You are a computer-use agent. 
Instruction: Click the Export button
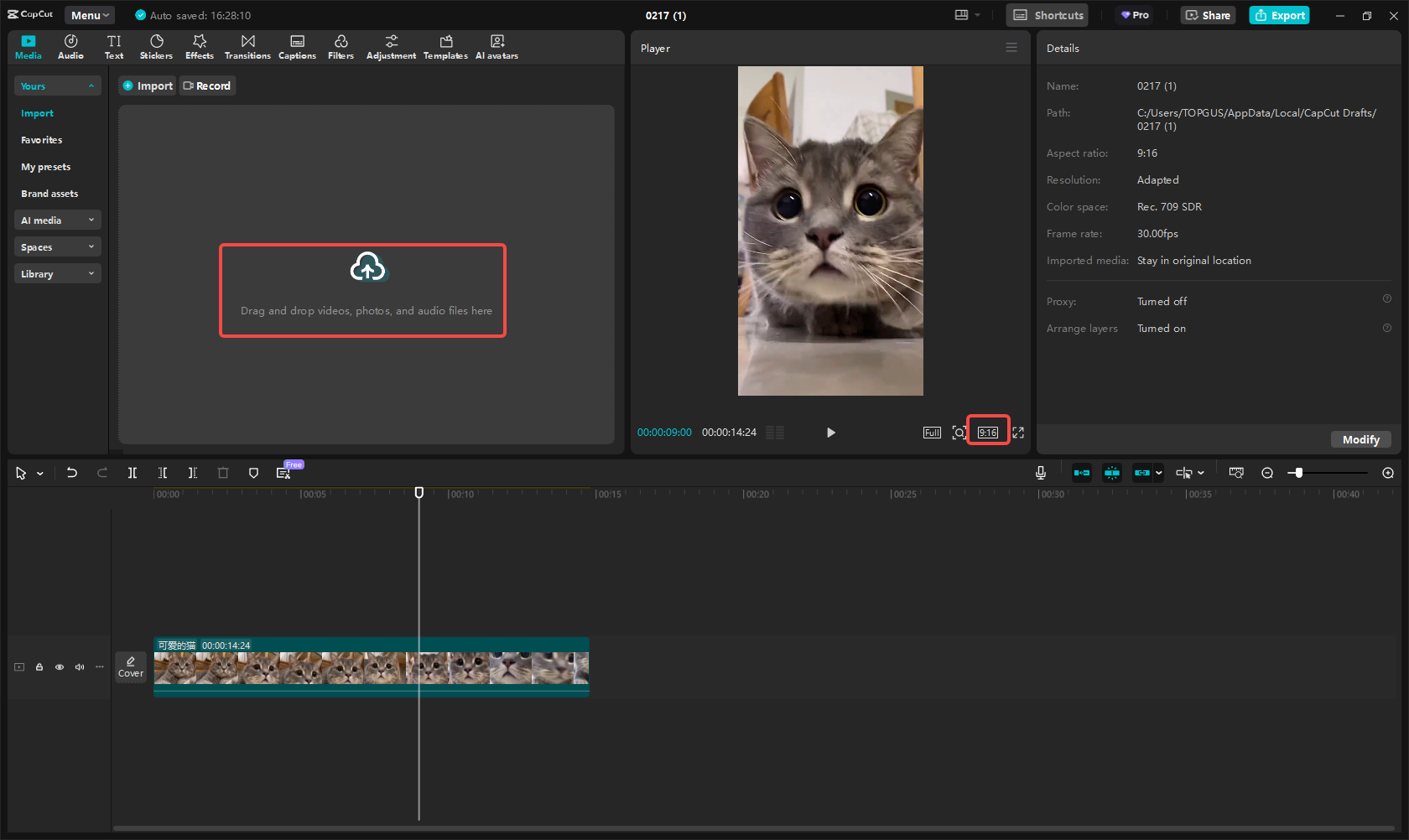point(1279,15)
